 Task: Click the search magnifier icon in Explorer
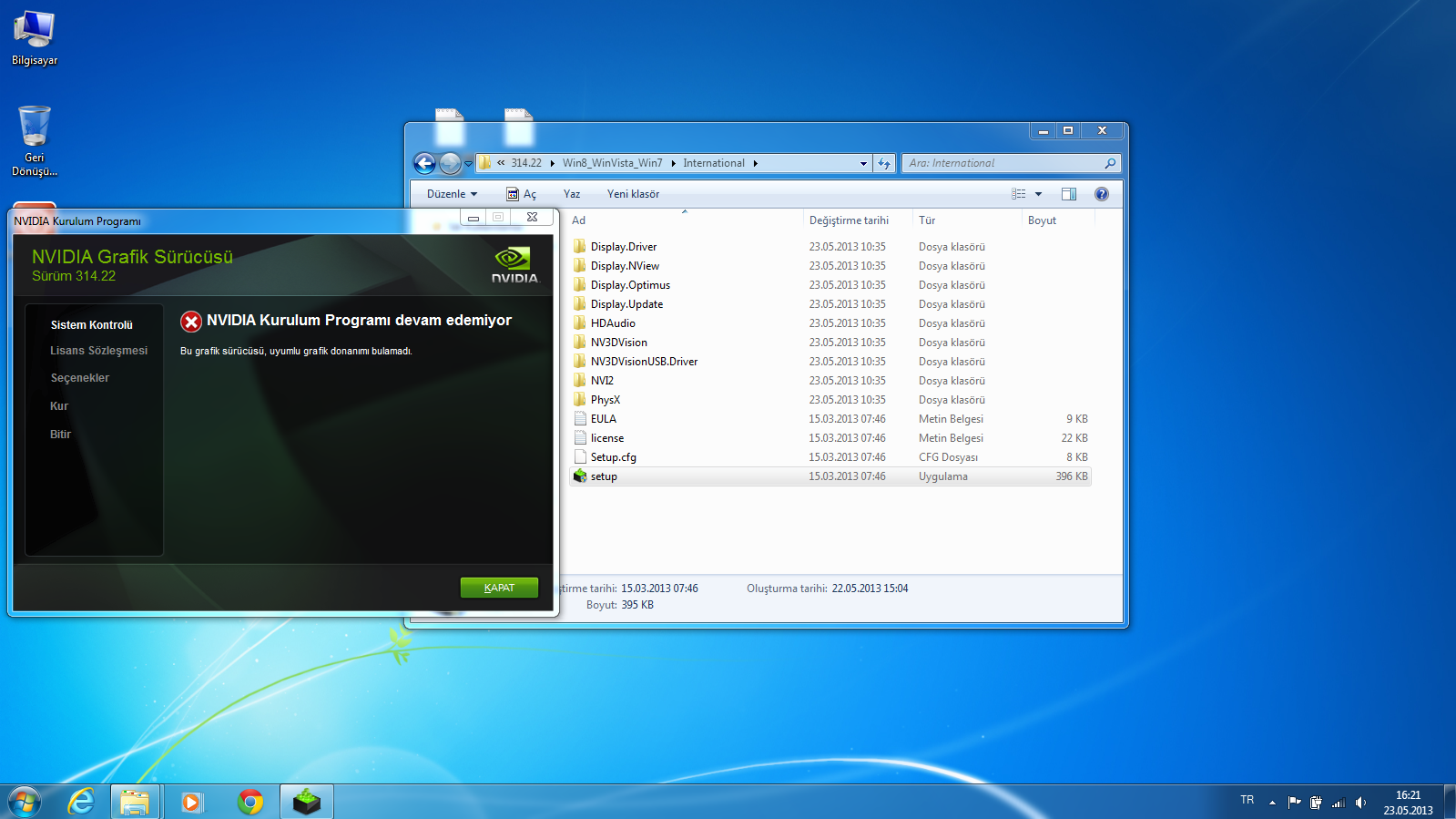(1110, 163)
